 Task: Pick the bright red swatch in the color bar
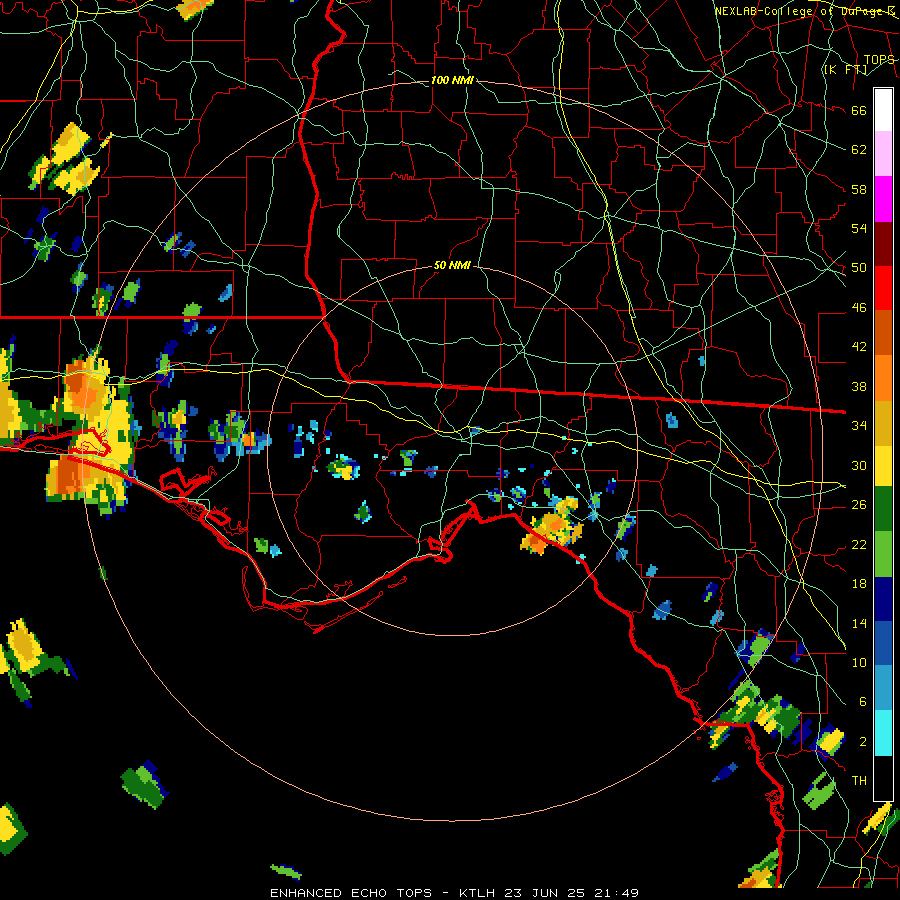pyautogui.click(x=883, y=288)
